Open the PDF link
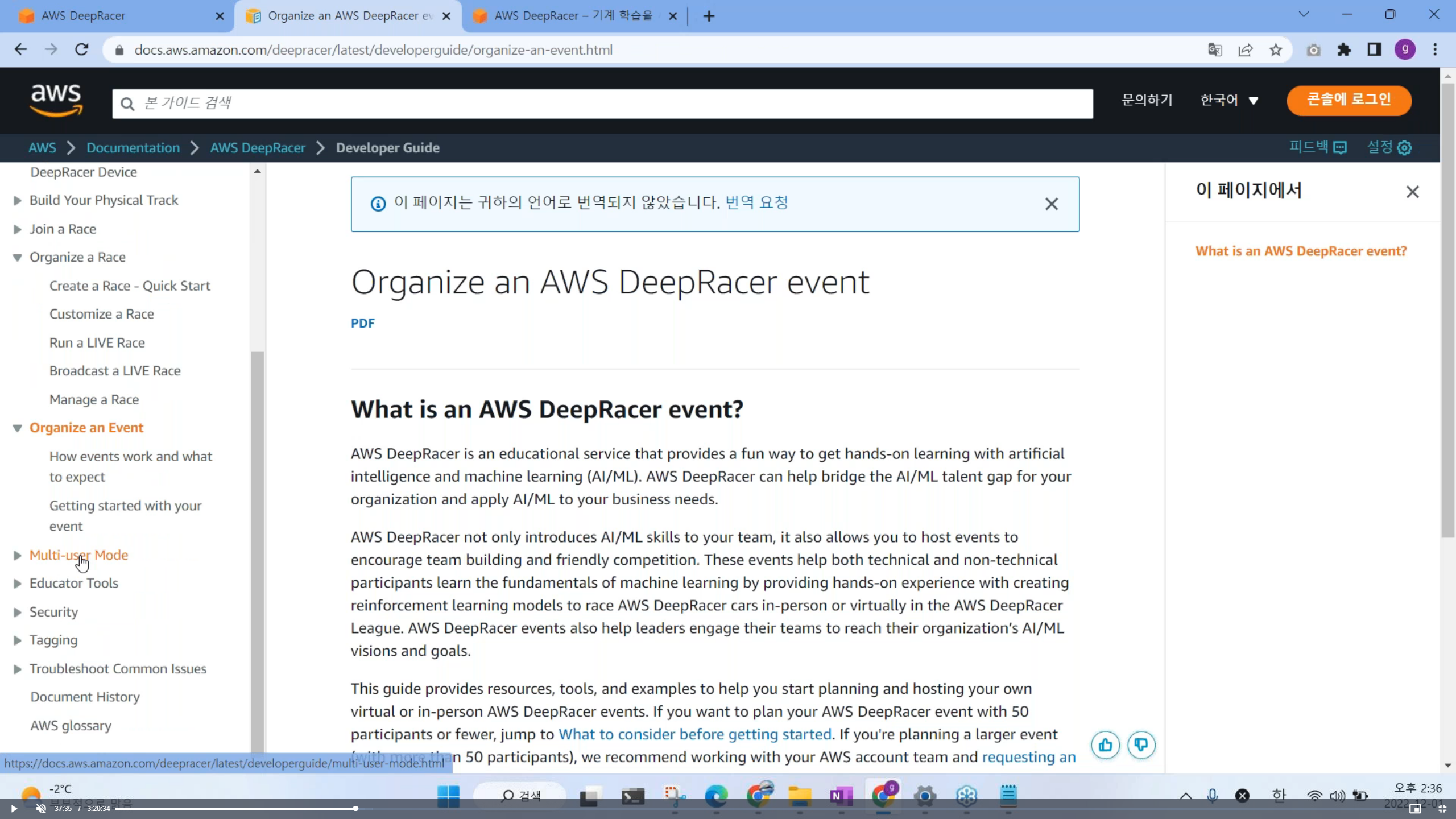The image size is (1456, 819). 362,323
